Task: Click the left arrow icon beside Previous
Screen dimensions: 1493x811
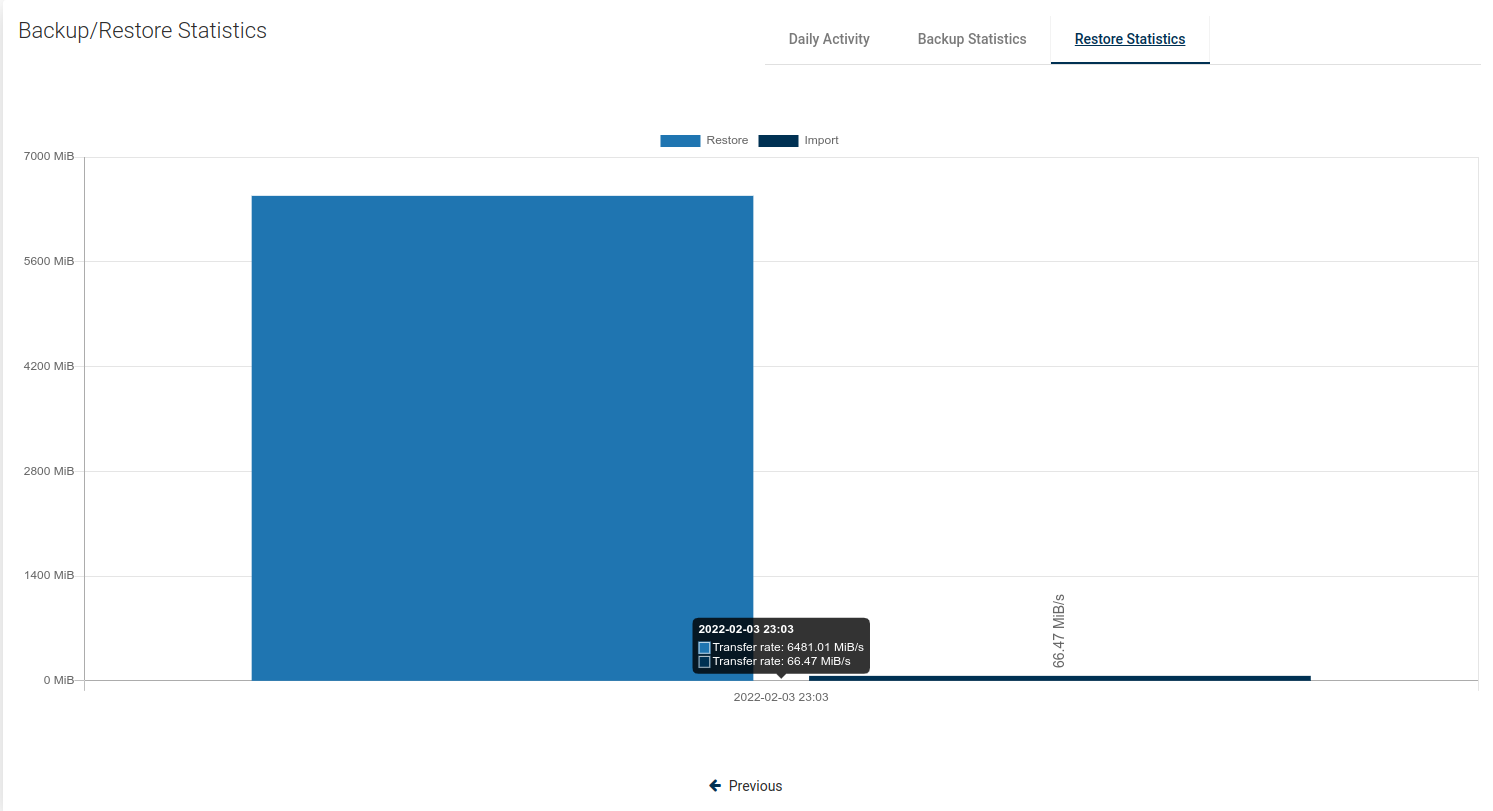Action: coord(715,786)
